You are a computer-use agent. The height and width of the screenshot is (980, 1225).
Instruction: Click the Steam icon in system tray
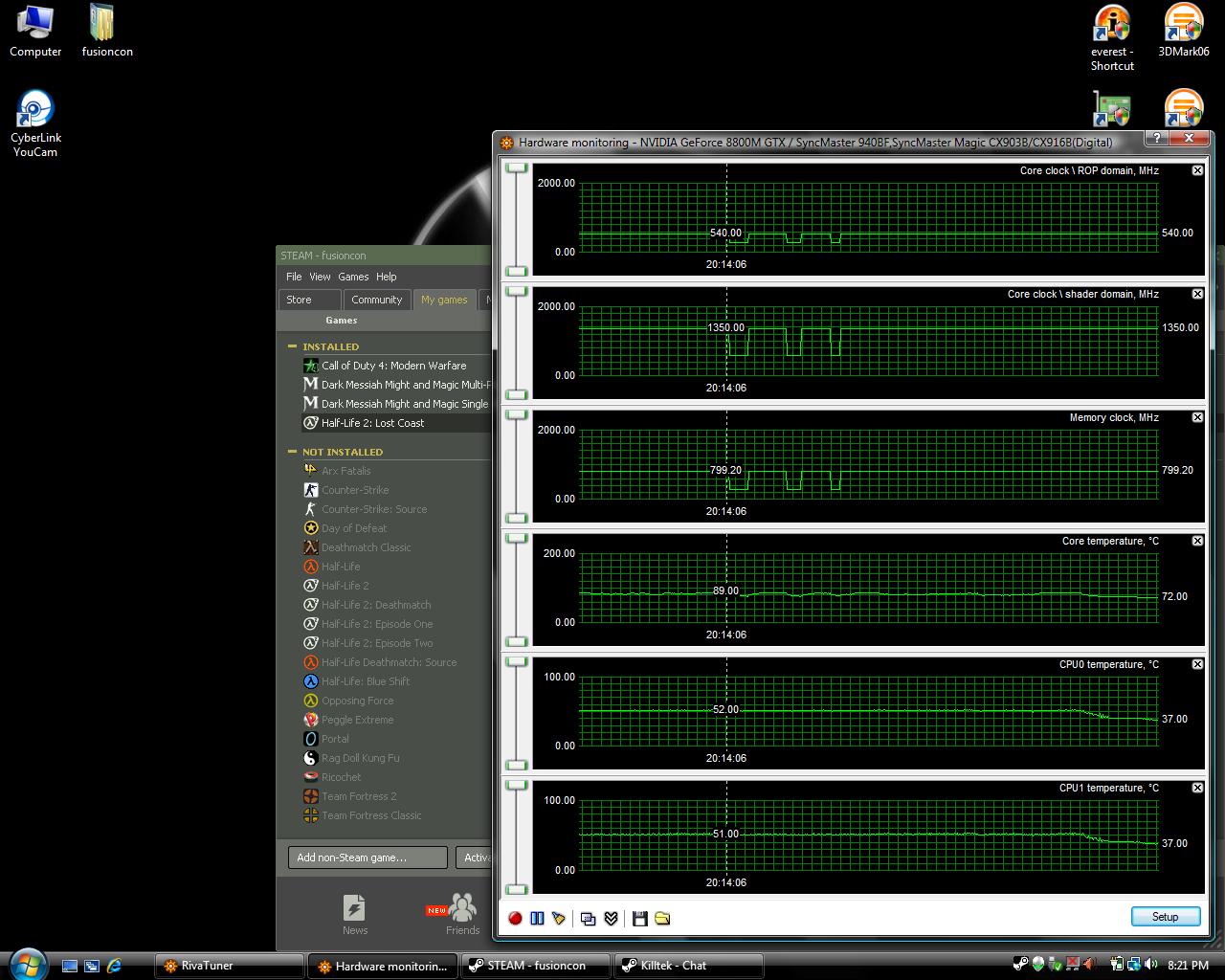(1020, 965)
